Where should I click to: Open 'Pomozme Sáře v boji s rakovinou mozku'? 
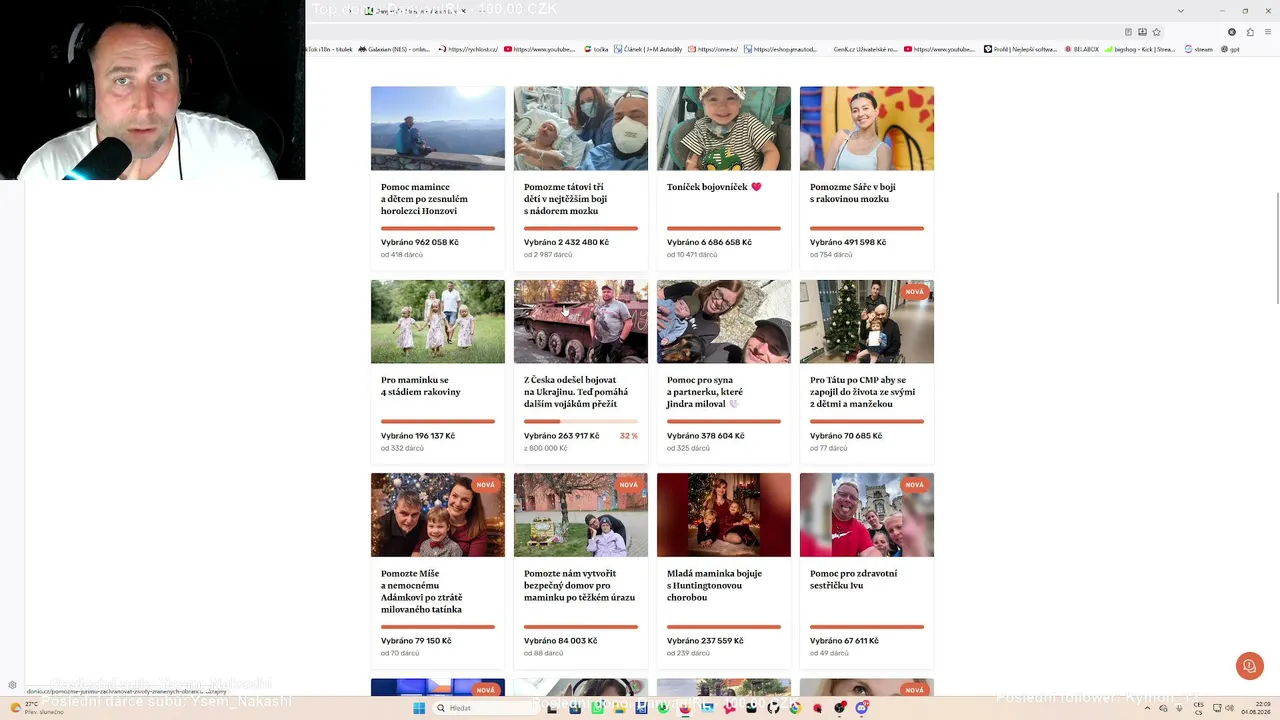click(853, 193)
